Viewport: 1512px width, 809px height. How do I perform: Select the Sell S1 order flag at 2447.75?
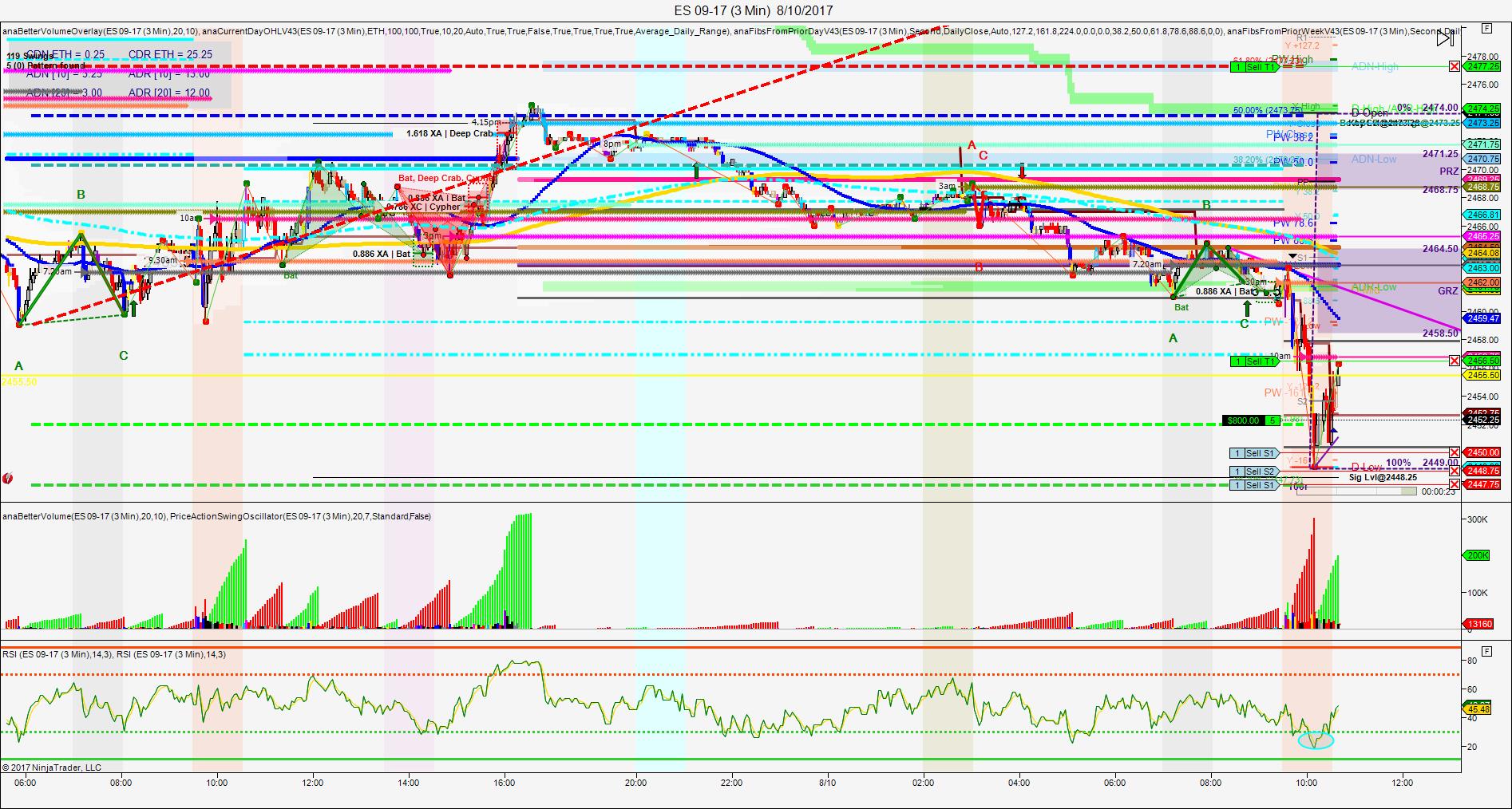point(1256,485)
